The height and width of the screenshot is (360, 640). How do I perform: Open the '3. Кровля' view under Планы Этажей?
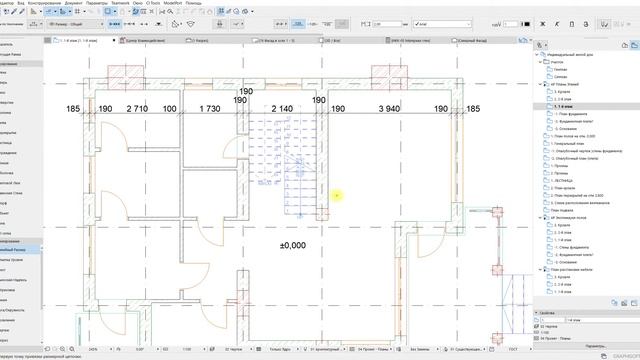point(562,92)
